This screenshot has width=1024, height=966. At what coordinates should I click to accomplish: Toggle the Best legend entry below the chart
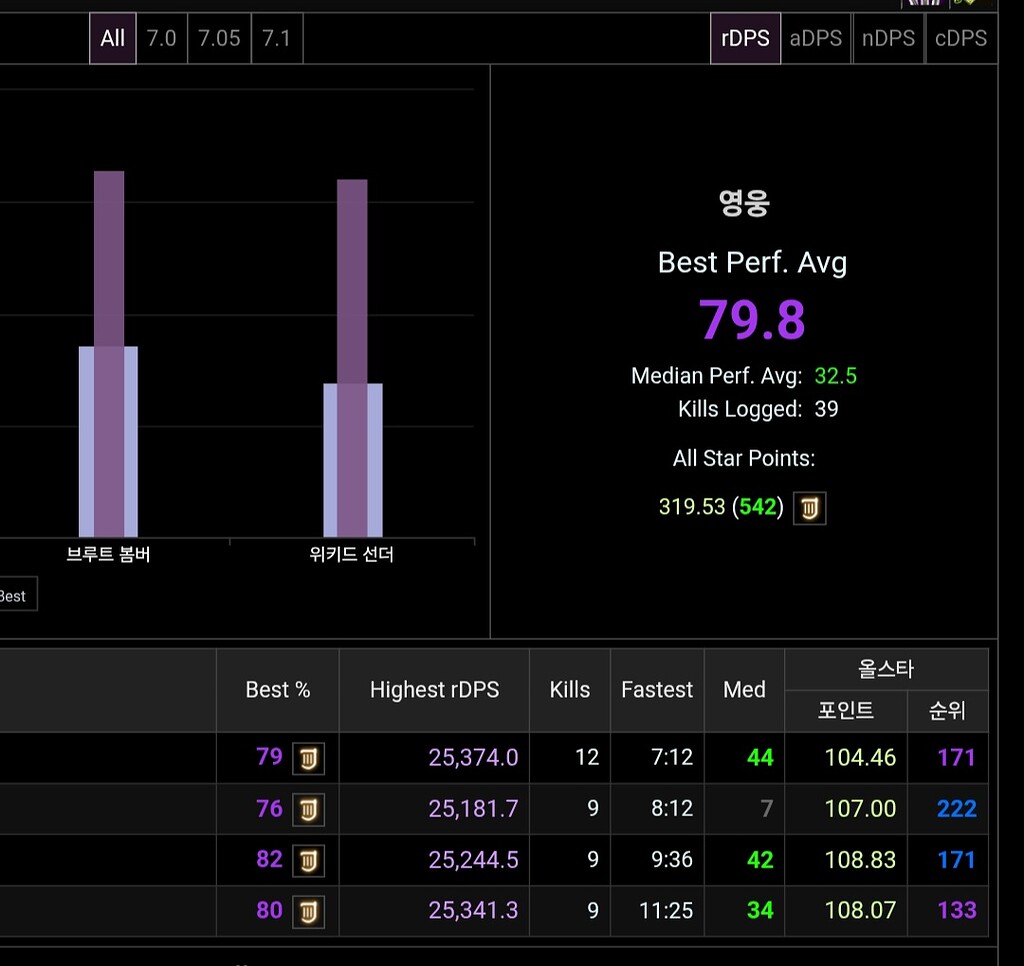pos(13,594)
